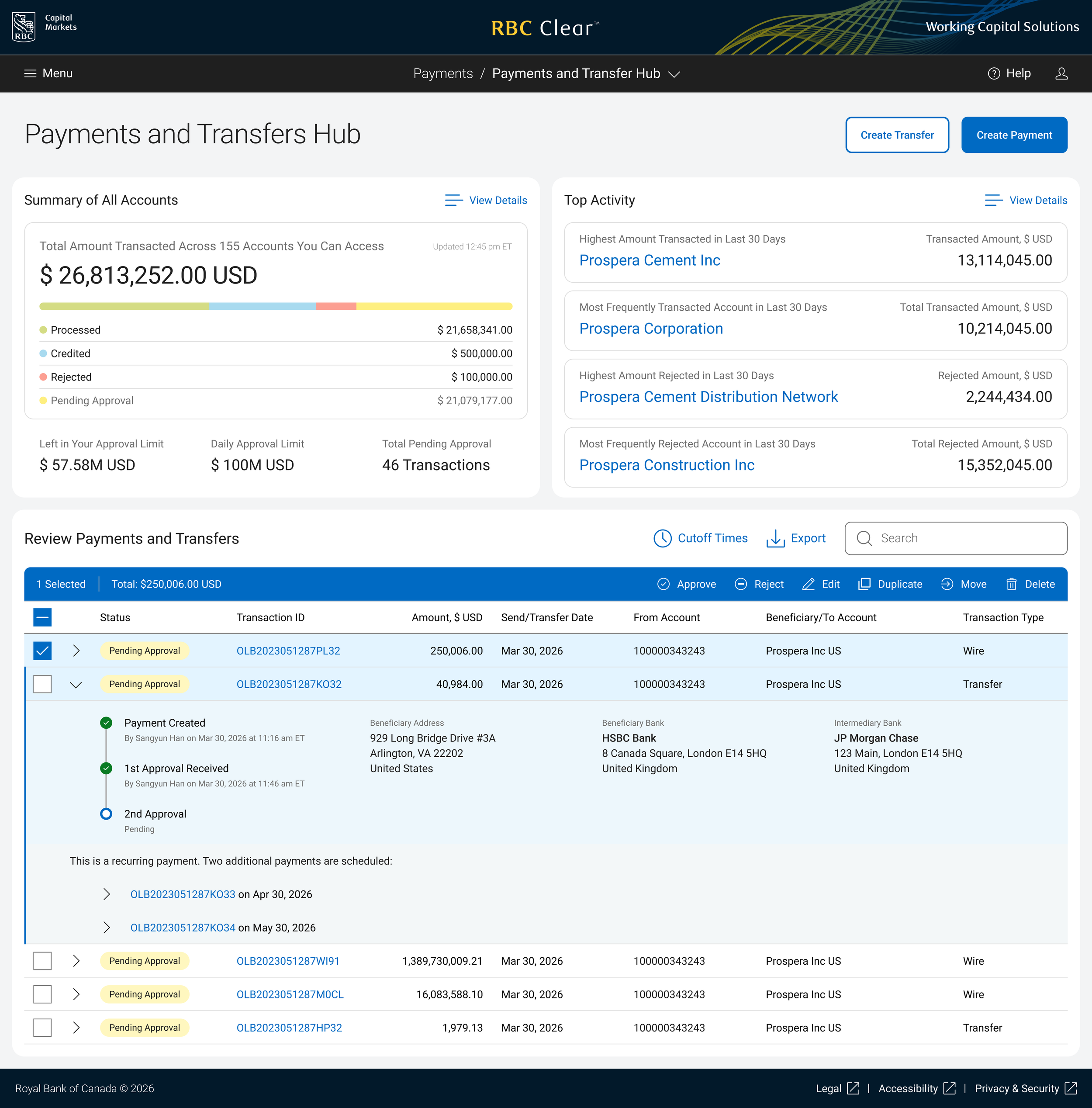Click the Duplicate action label
Viewport: 1092px width, 1108px height.
[x=899, y=584]
